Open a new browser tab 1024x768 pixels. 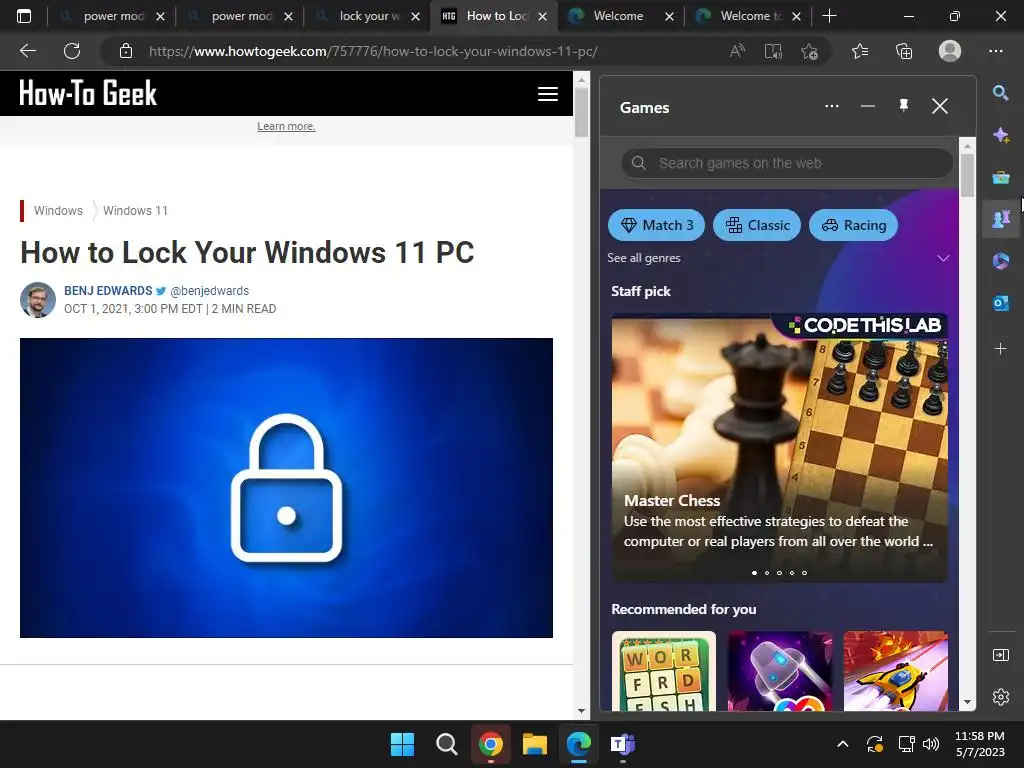829,16
